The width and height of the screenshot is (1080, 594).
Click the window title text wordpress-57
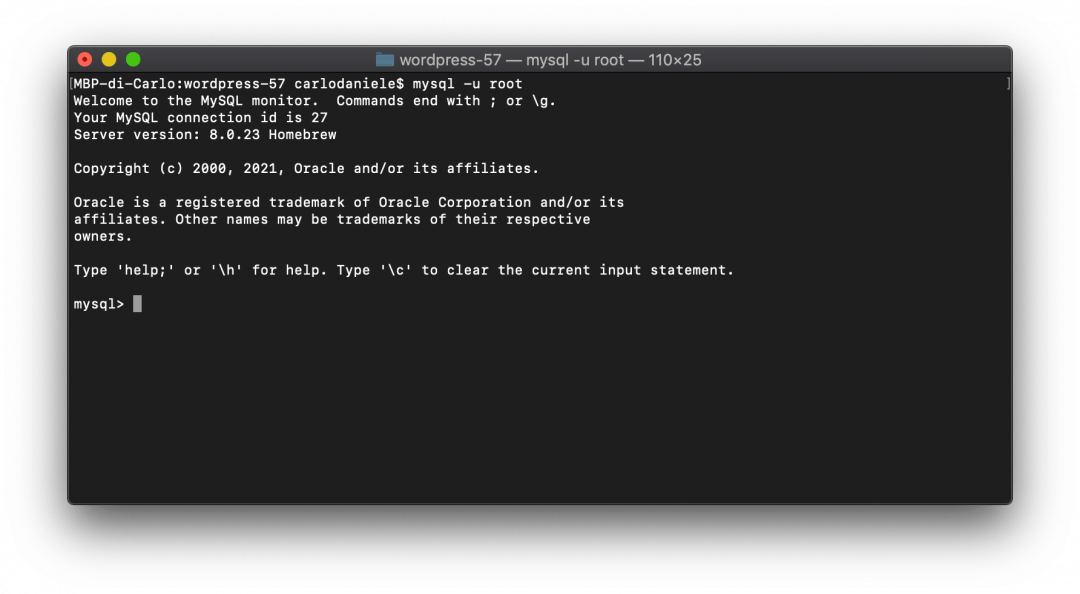point(450,60)
